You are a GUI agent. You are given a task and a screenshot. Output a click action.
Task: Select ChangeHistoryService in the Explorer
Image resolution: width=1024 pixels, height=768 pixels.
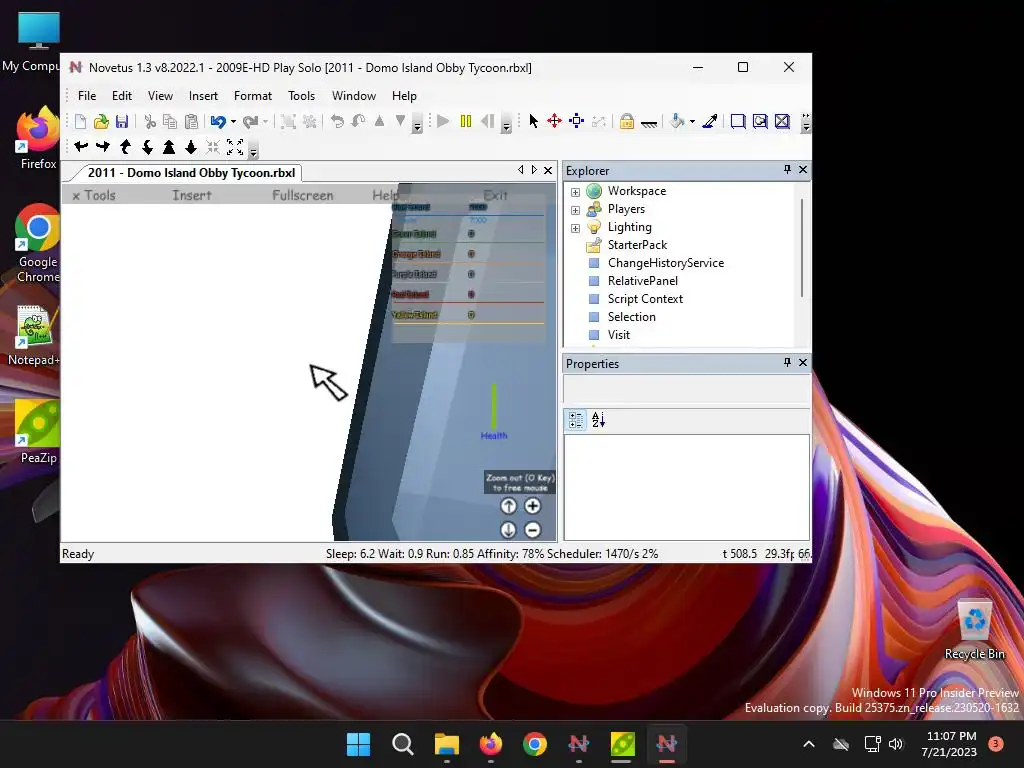[x=665, y=263]
